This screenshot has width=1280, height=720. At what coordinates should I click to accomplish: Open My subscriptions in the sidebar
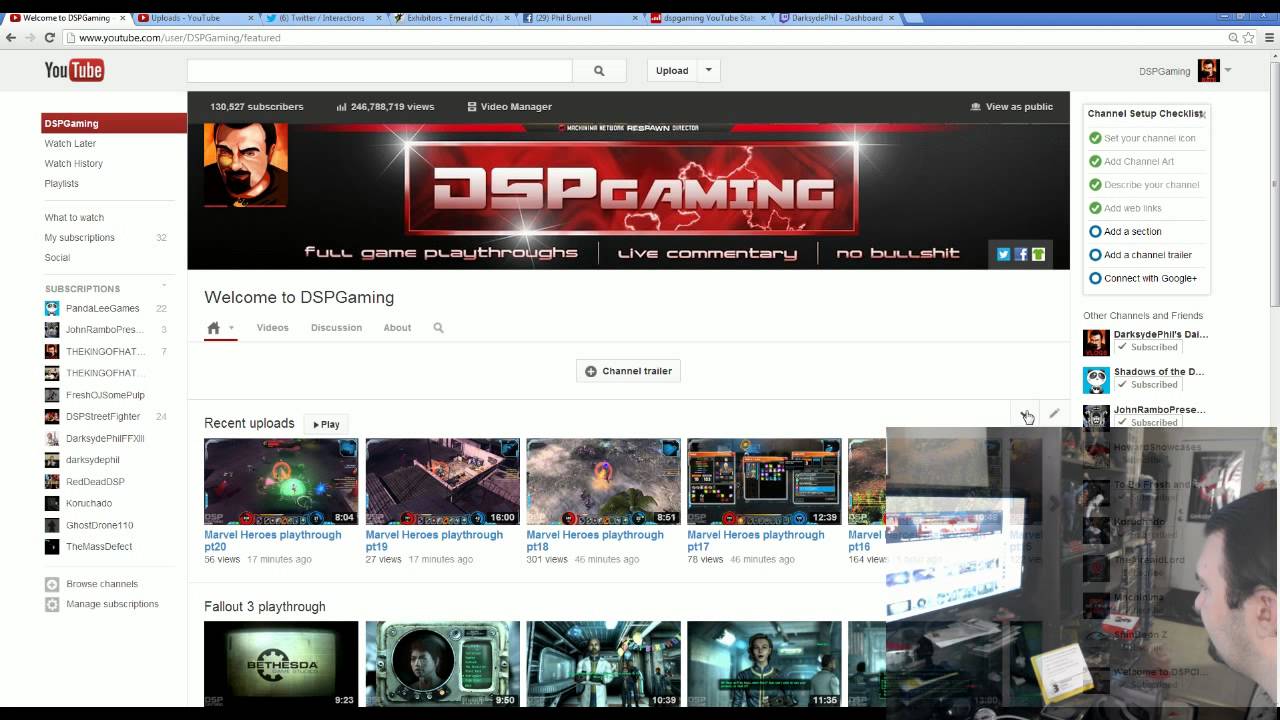[80, 238]
